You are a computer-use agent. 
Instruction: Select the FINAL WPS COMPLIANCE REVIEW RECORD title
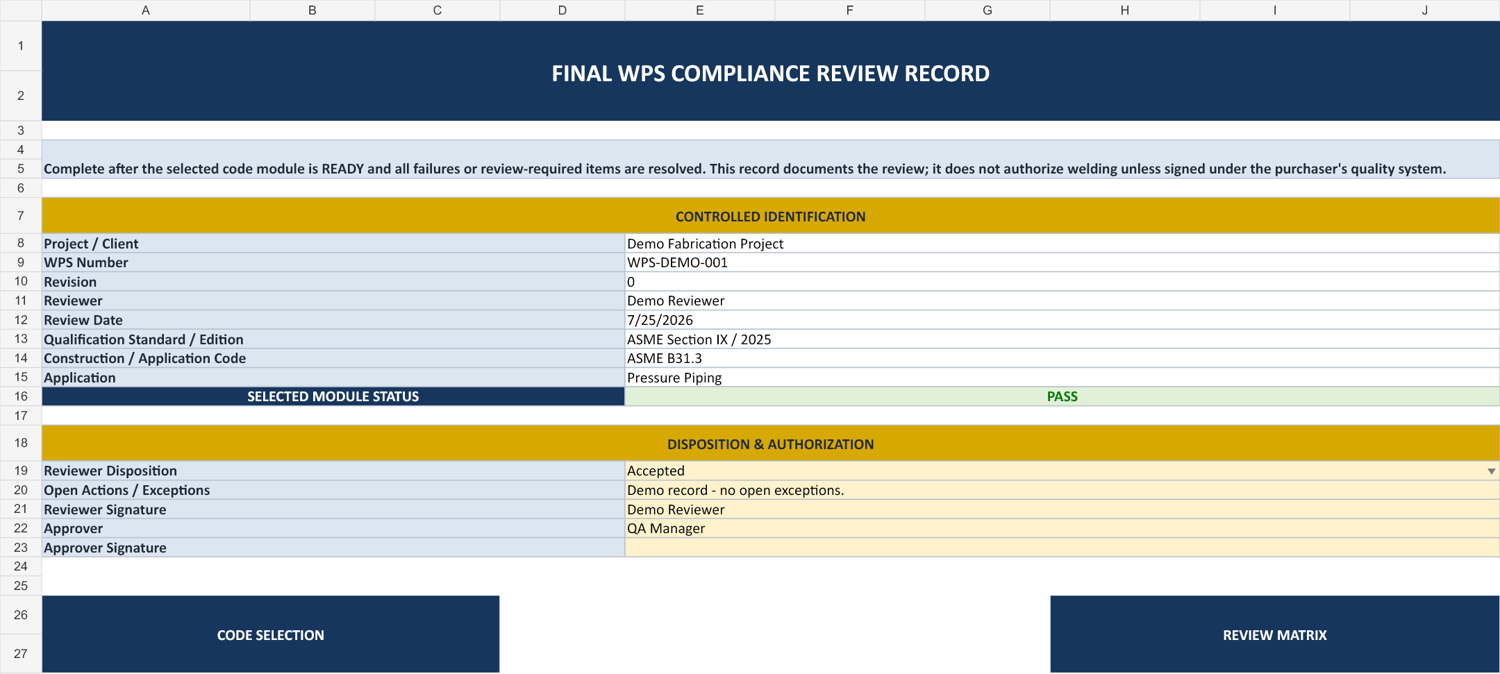click(771, 72)
